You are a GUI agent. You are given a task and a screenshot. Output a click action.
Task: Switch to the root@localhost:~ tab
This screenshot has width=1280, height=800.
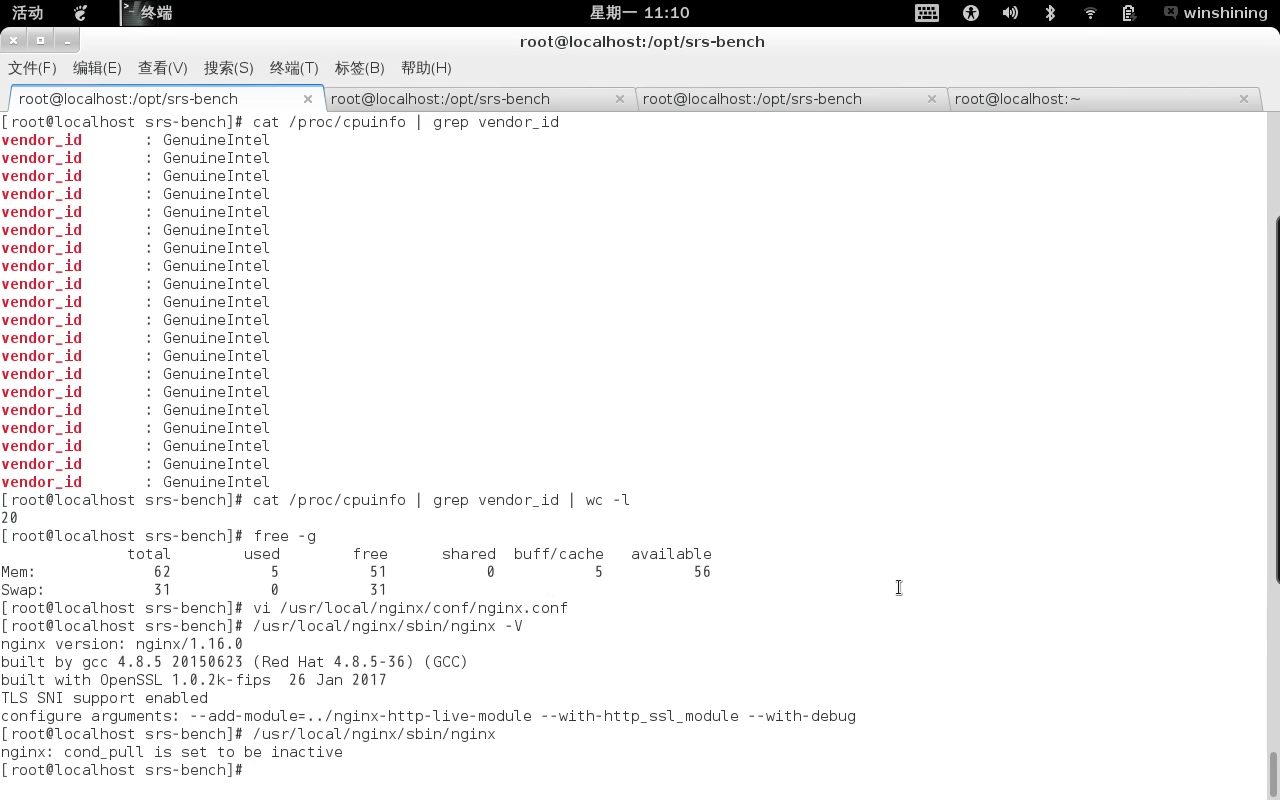1017,98
